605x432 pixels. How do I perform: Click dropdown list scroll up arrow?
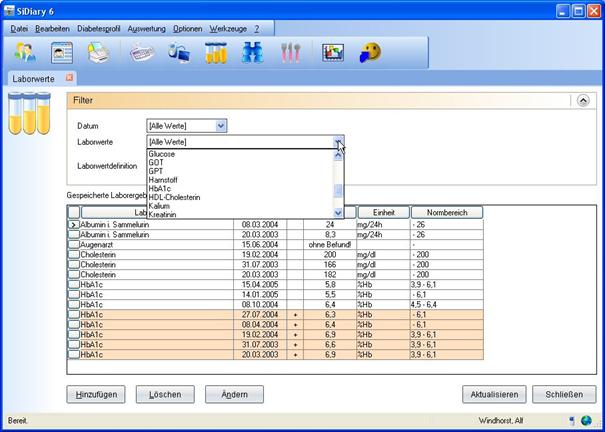click(338, 155)
